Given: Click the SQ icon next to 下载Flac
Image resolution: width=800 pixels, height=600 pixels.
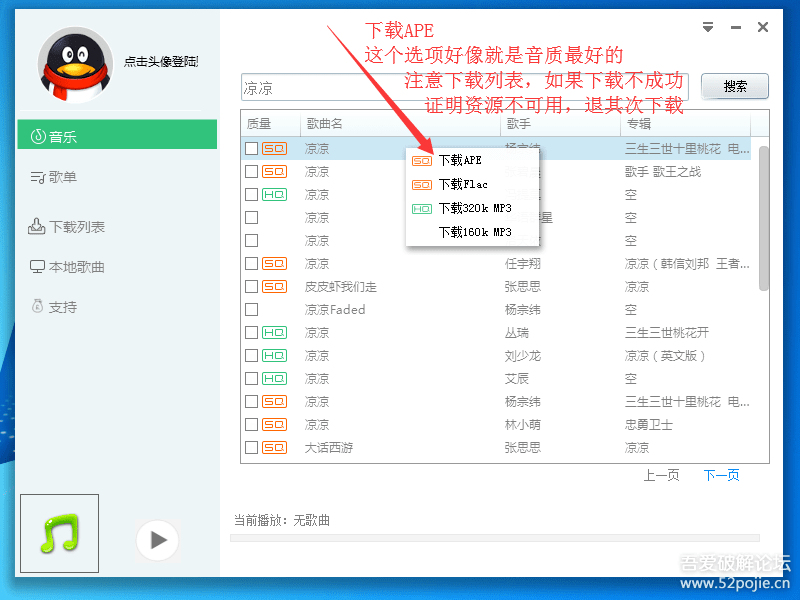Looking at the screenshot, I should pos(421,185).
